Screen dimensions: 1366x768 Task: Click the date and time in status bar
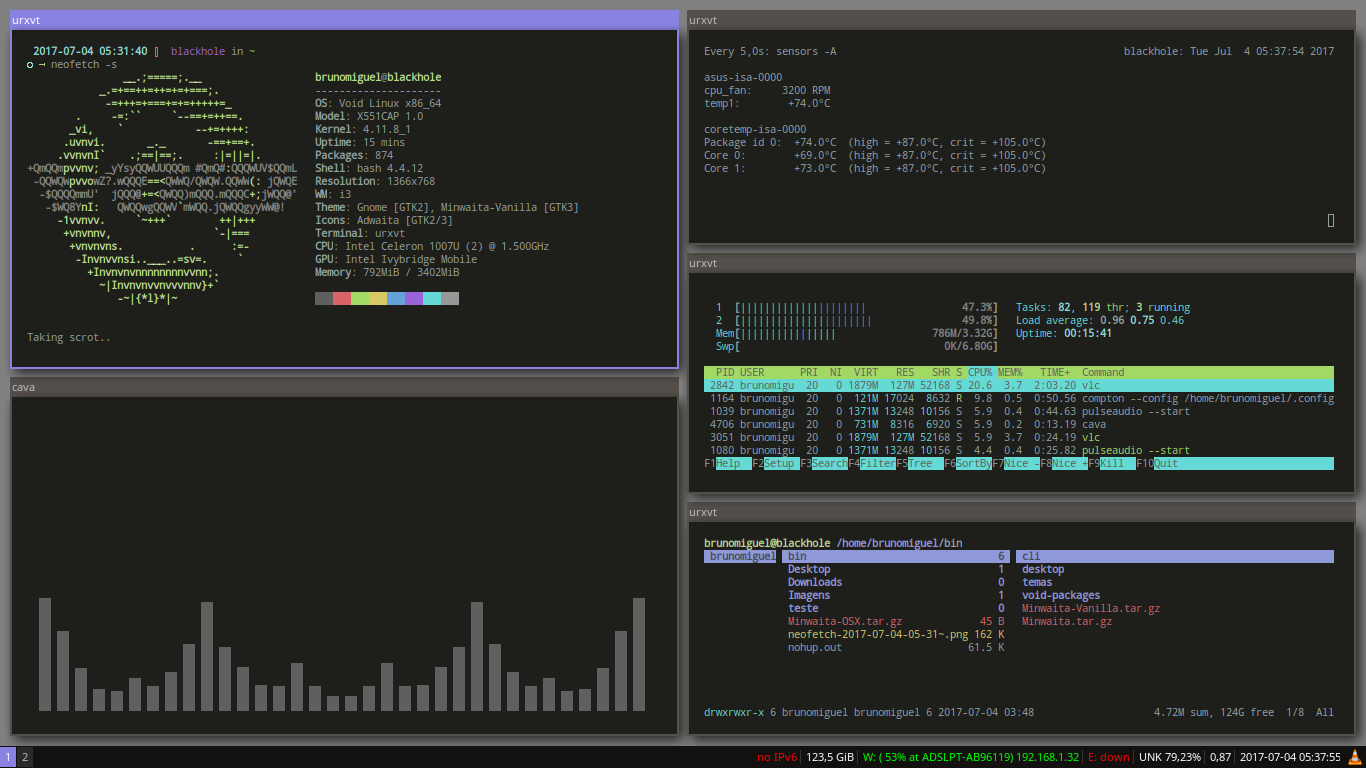coord(1290,757)
